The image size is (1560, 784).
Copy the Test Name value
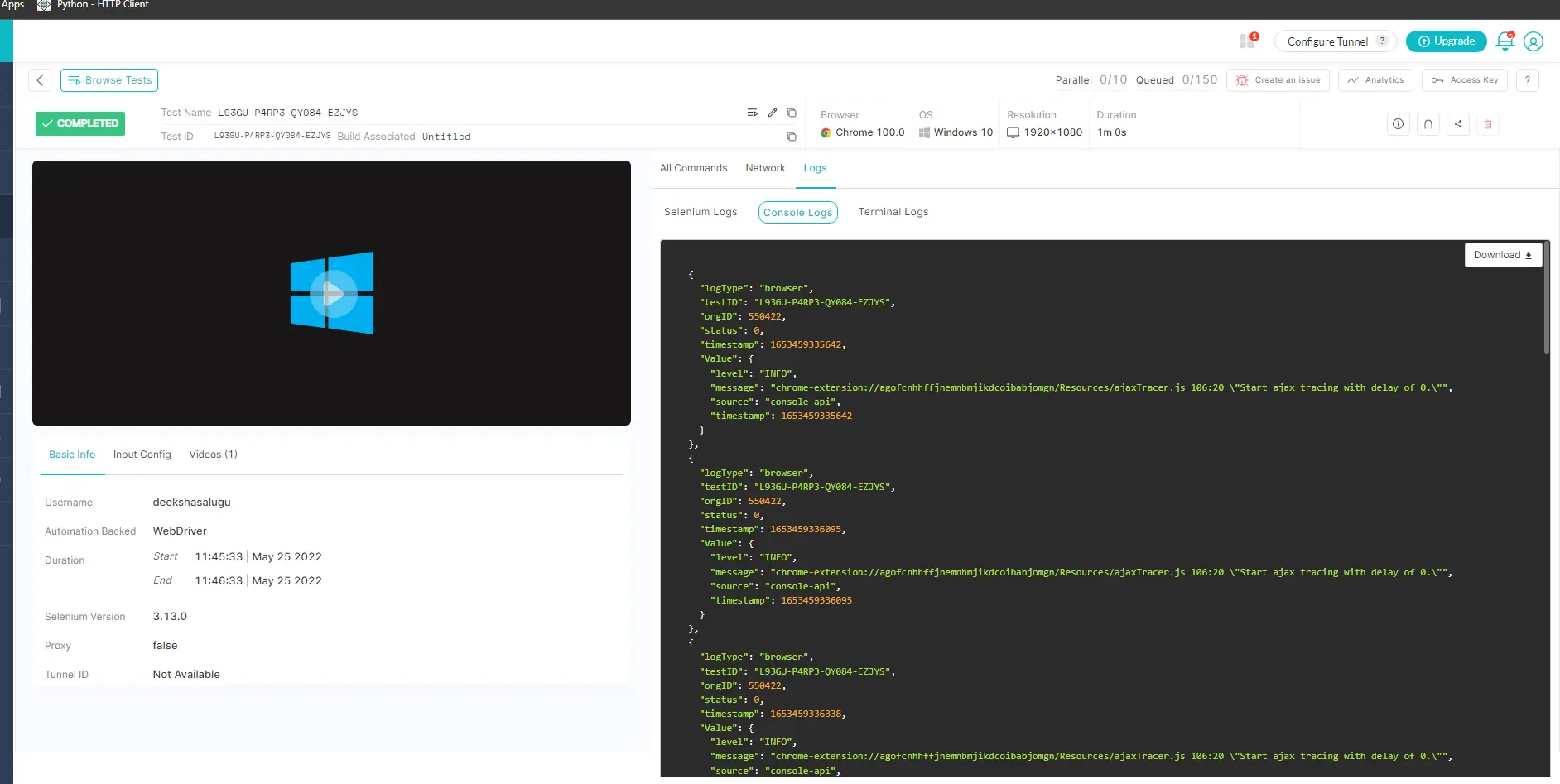pos(791,113)
